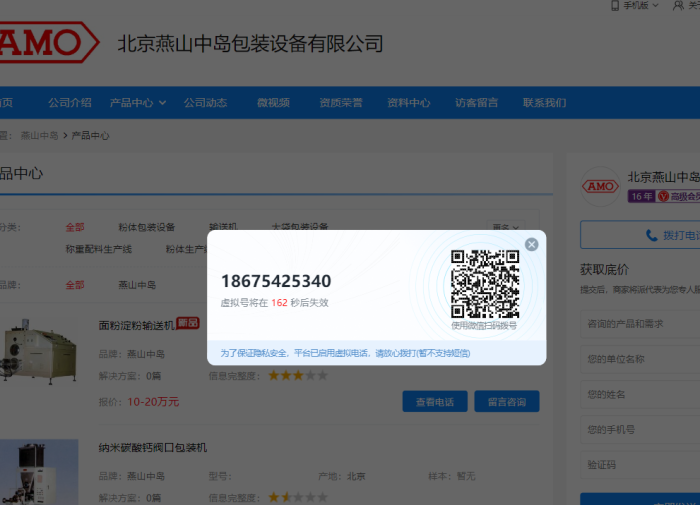Close the virtual phone number popup
This screenshot has width=700, height=505.
pyautogui.click(x=531, y=244)
